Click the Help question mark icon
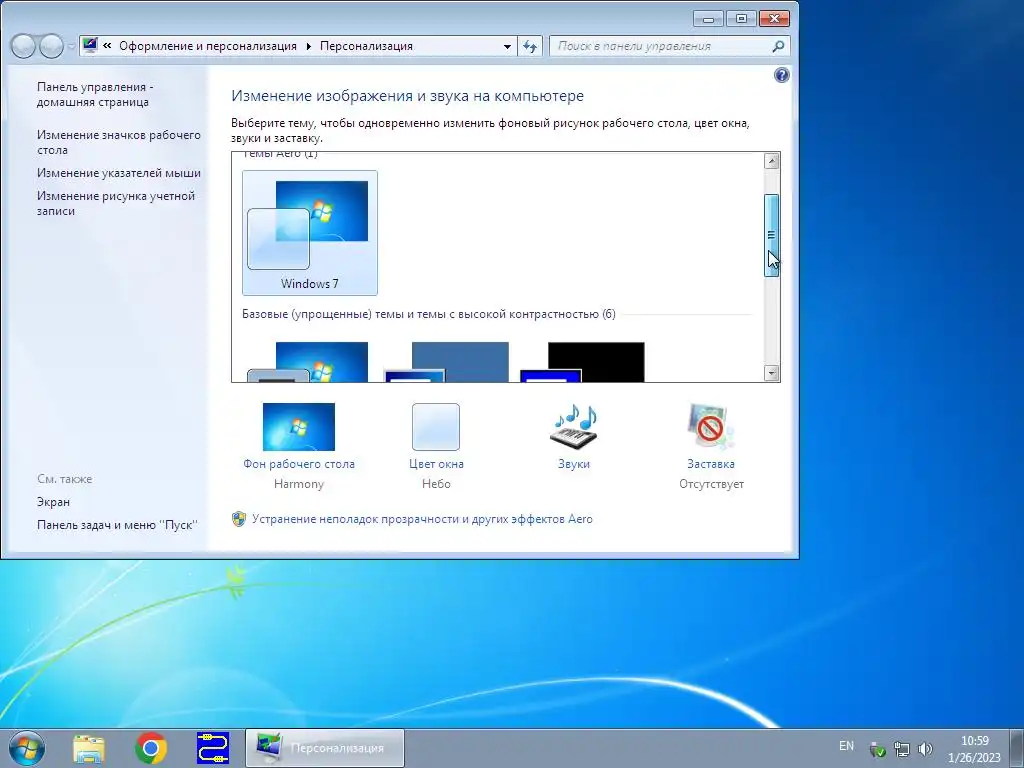The height and width of the screenshot is (768, 1024). pyautogui.click(x=781, y=75)
